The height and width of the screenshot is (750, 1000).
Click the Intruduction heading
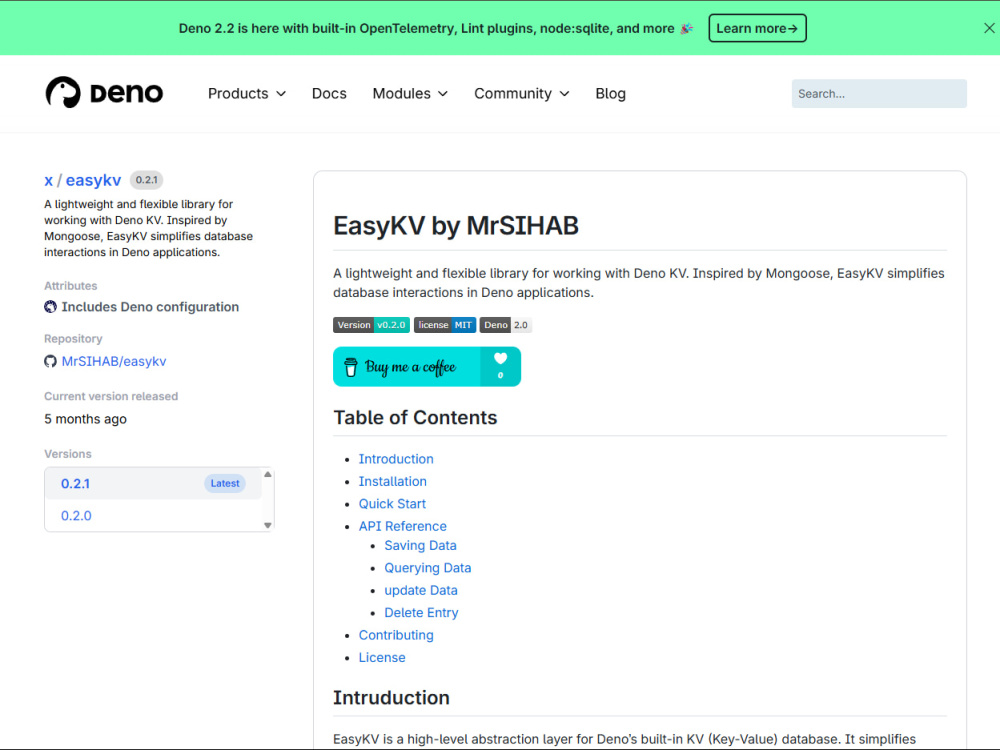(x=391, y=698)
